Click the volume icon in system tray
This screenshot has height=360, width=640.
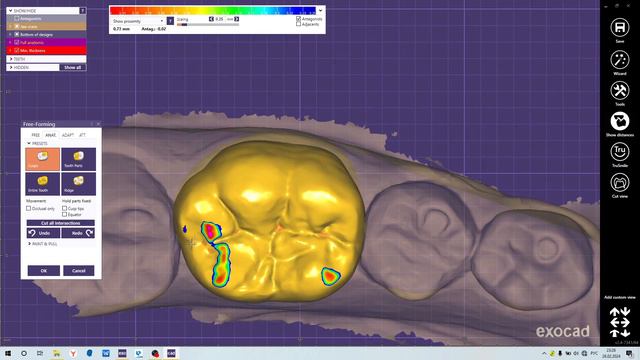(576, 353)
